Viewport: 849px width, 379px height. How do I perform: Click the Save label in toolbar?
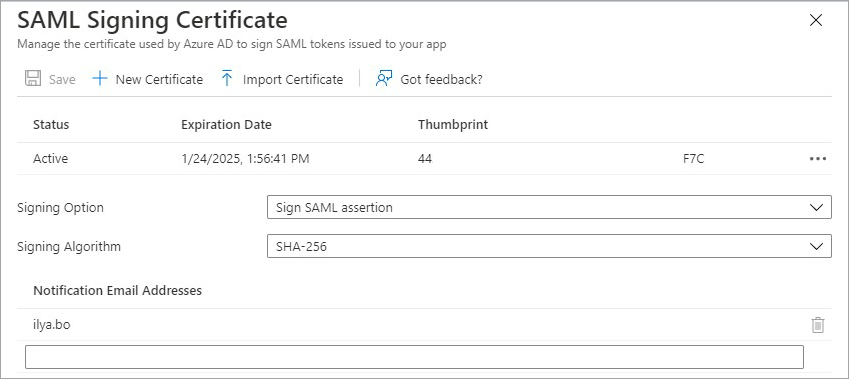62,80
